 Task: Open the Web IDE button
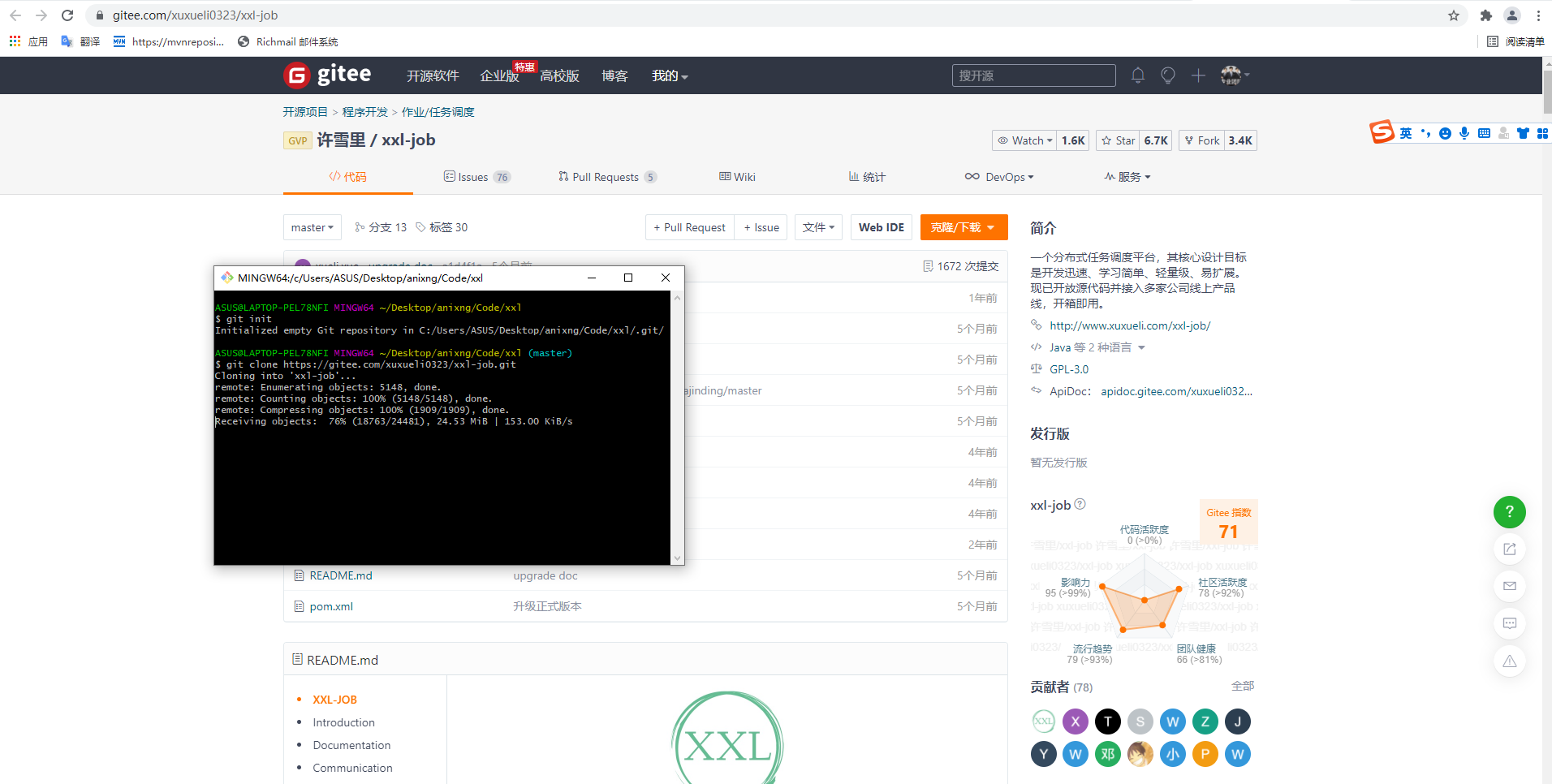[x=882, y=227]
